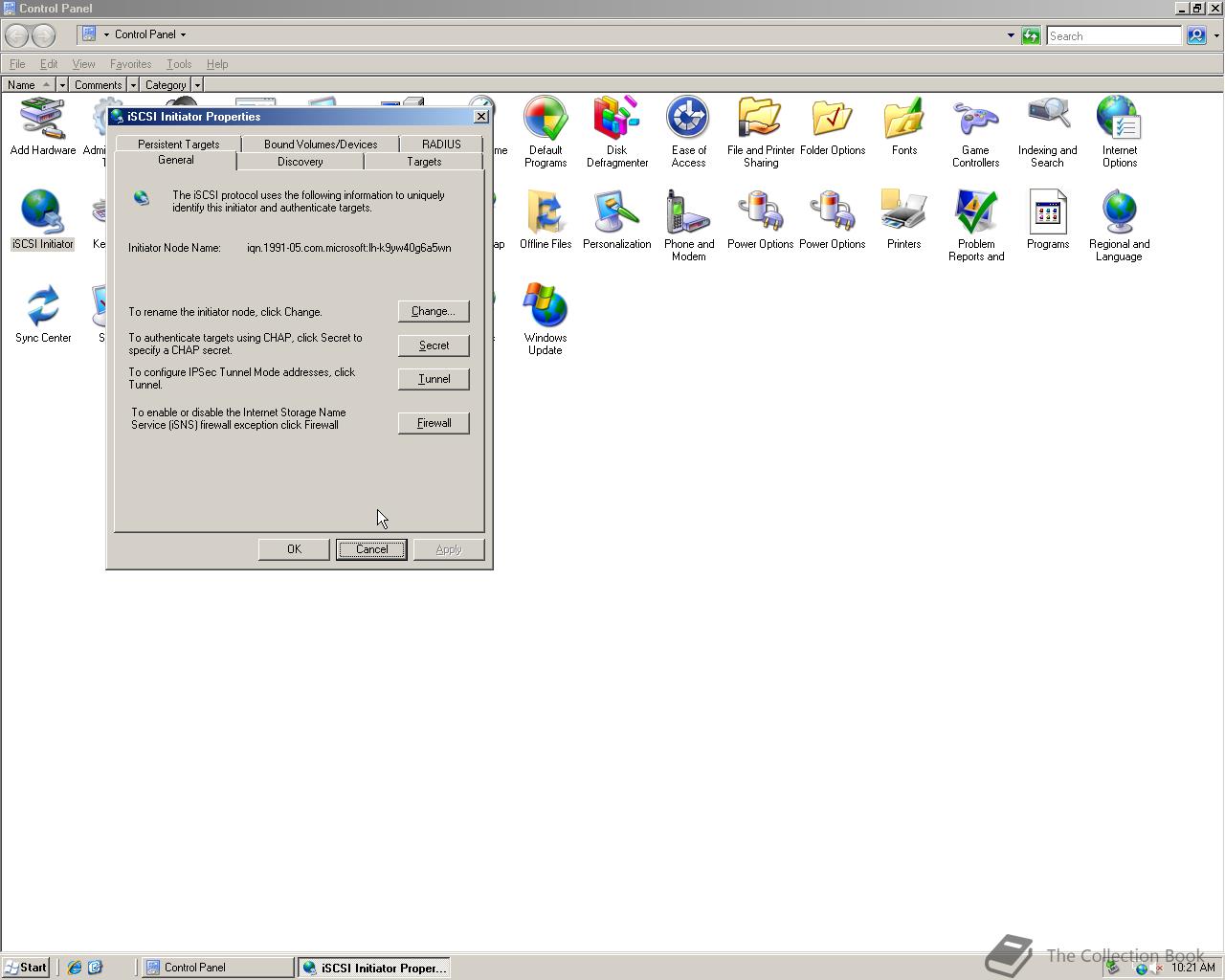Expand the address bar history dropdown

[1011, 35]
